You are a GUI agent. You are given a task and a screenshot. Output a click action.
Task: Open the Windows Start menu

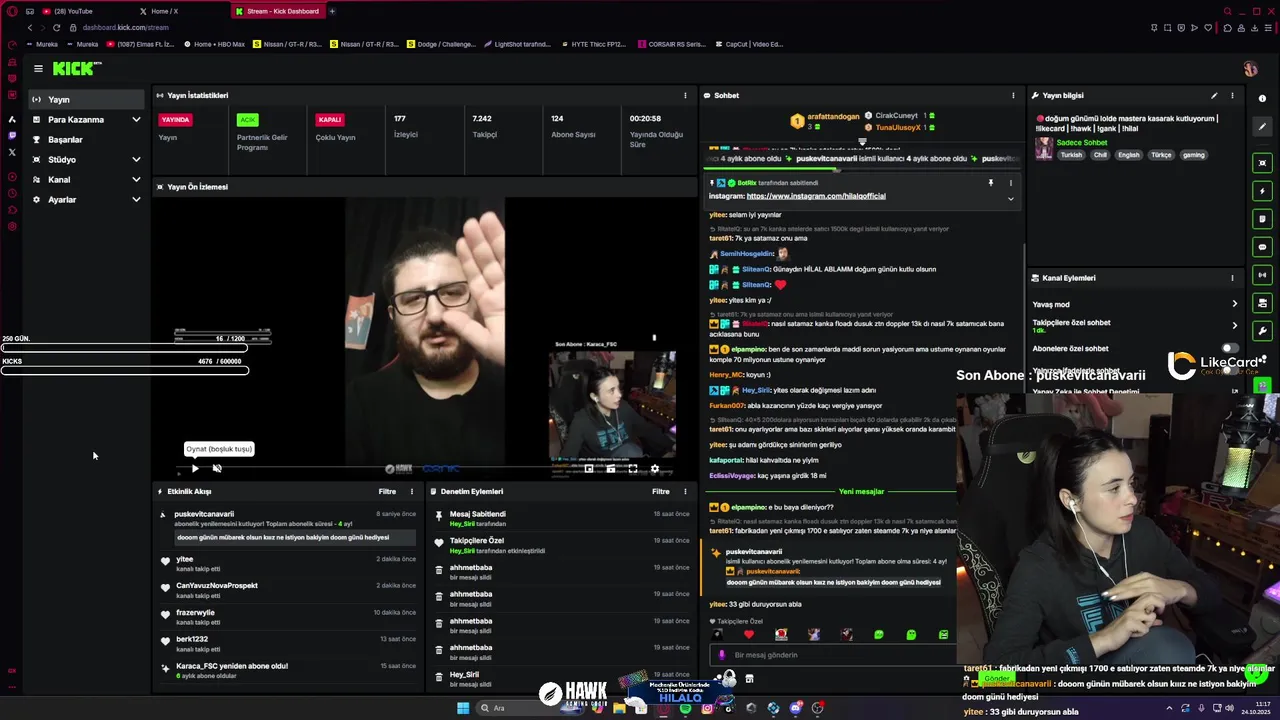pyautogui.click(x=463, y=708)
